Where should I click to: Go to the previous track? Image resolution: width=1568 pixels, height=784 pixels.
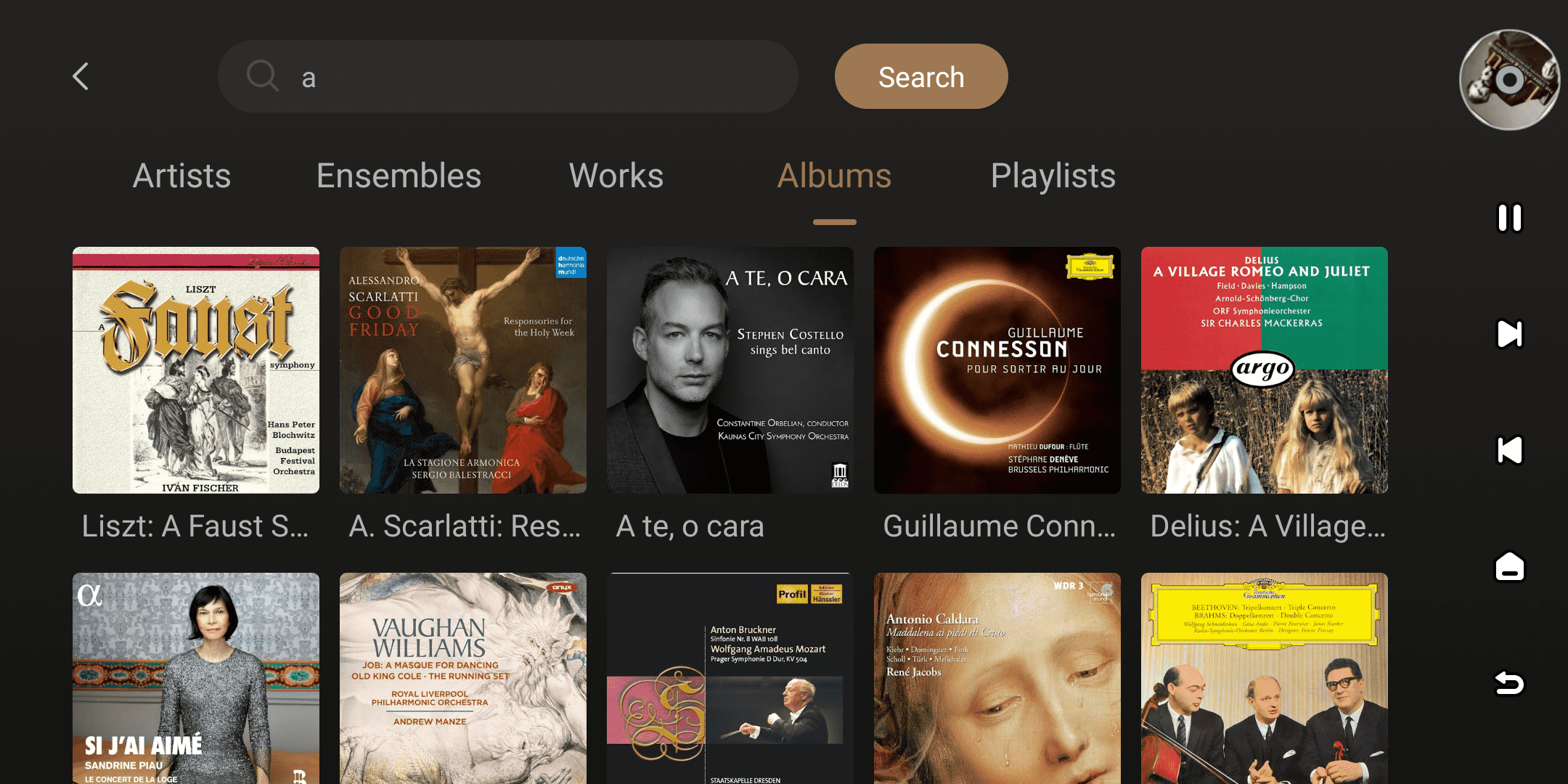pyautogui.click(x=1509, y=450)
